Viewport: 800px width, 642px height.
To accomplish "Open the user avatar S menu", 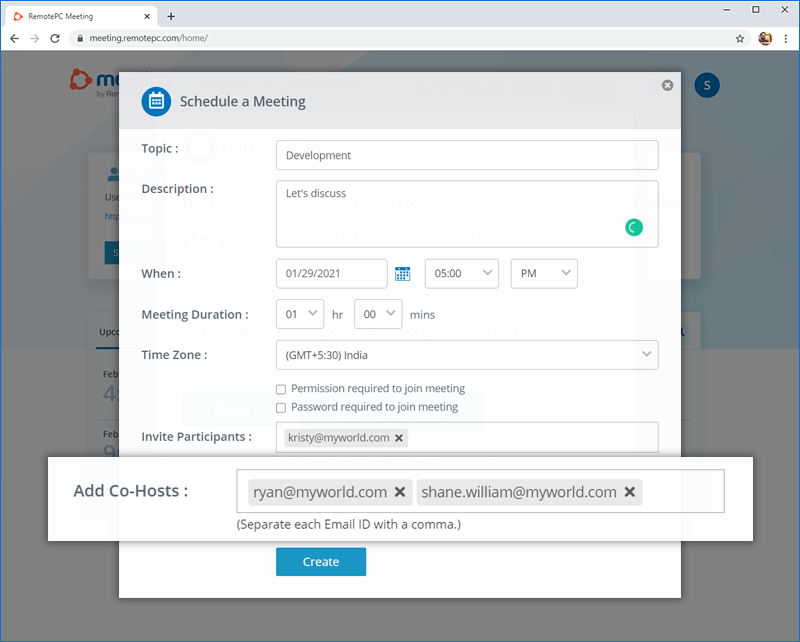I will coord(707,85).
